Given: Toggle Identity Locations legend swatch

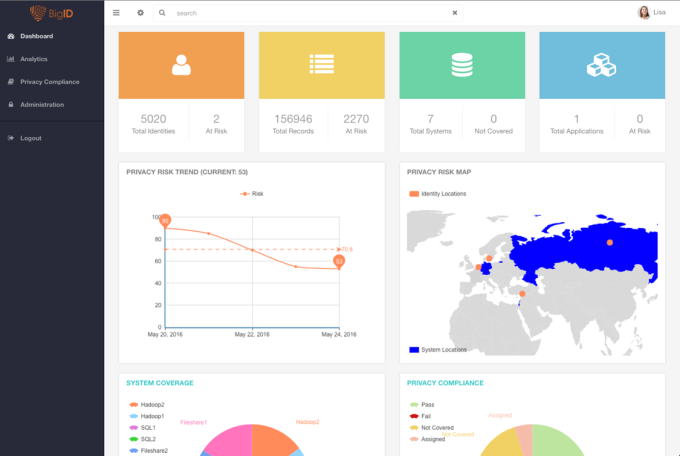Looking at the screenshot, I should tap(414, 194).
